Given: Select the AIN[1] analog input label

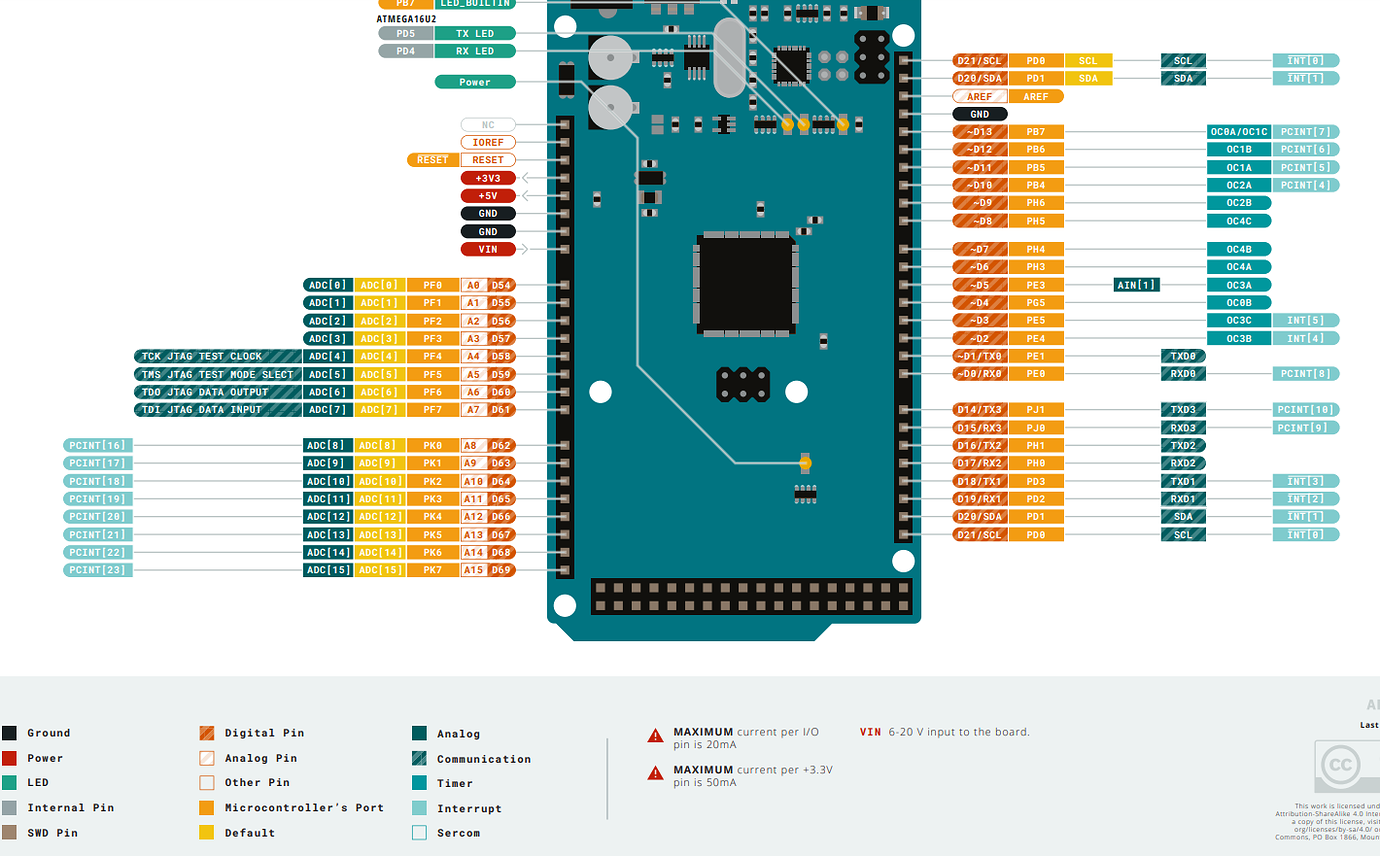Looking at the screenshot, I should tap(1136, 284).
